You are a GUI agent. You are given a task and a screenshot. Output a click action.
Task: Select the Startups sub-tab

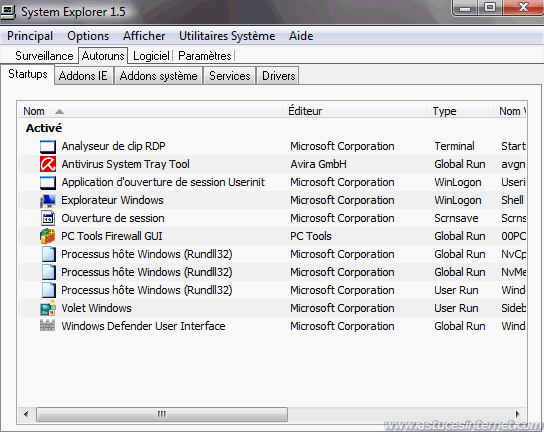28,74
